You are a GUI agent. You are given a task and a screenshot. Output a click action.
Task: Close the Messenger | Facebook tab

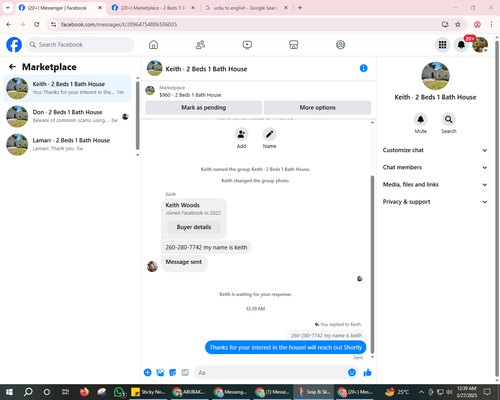tap(100, 8)
